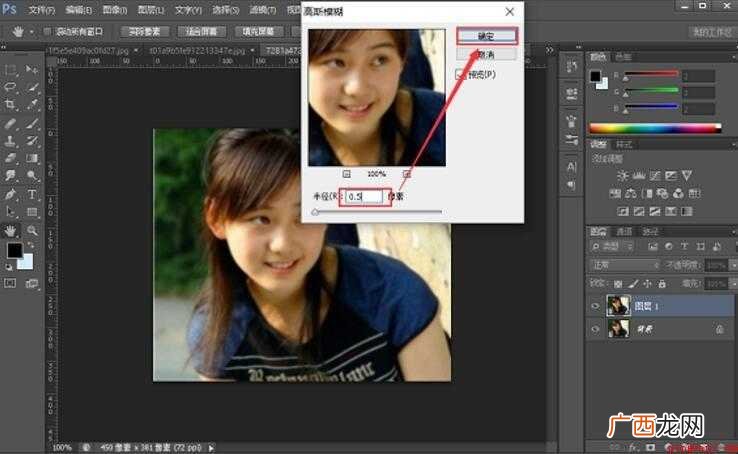Select the Move tool
This screenshot has width=738, height=454.
32,70
